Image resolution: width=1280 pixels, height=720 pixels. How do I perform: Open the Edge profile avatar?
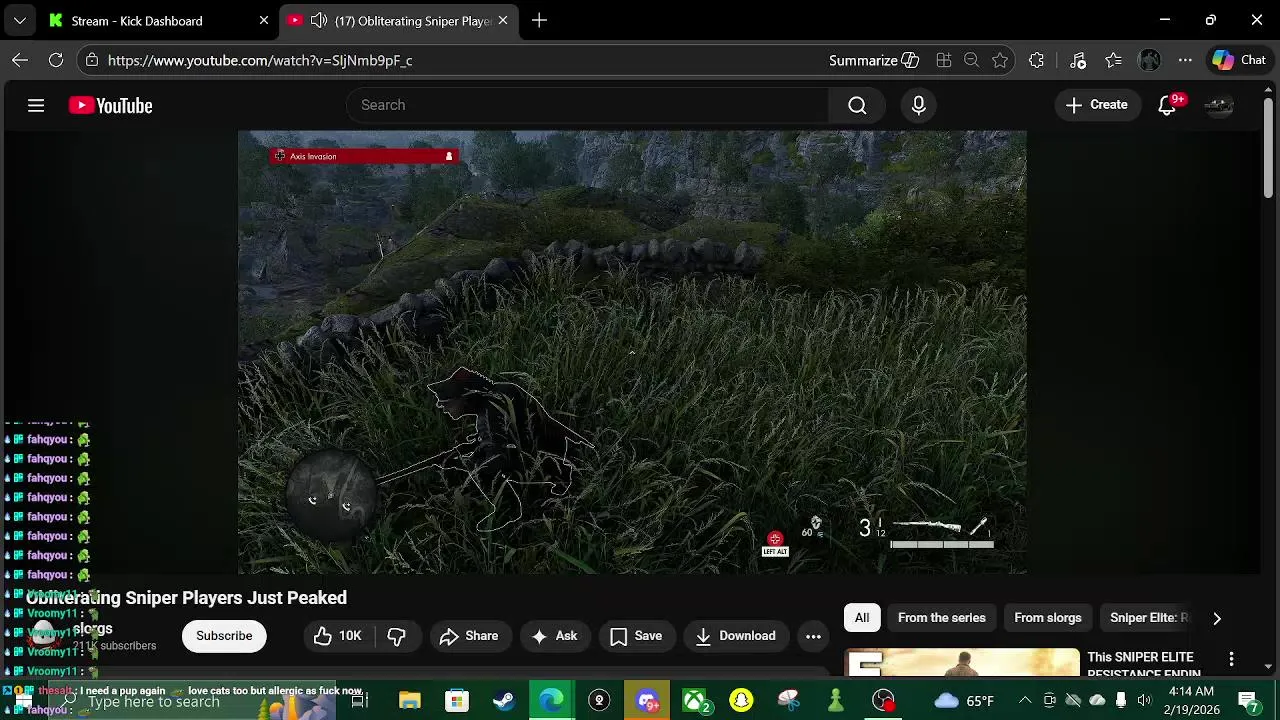point(1149,60)
